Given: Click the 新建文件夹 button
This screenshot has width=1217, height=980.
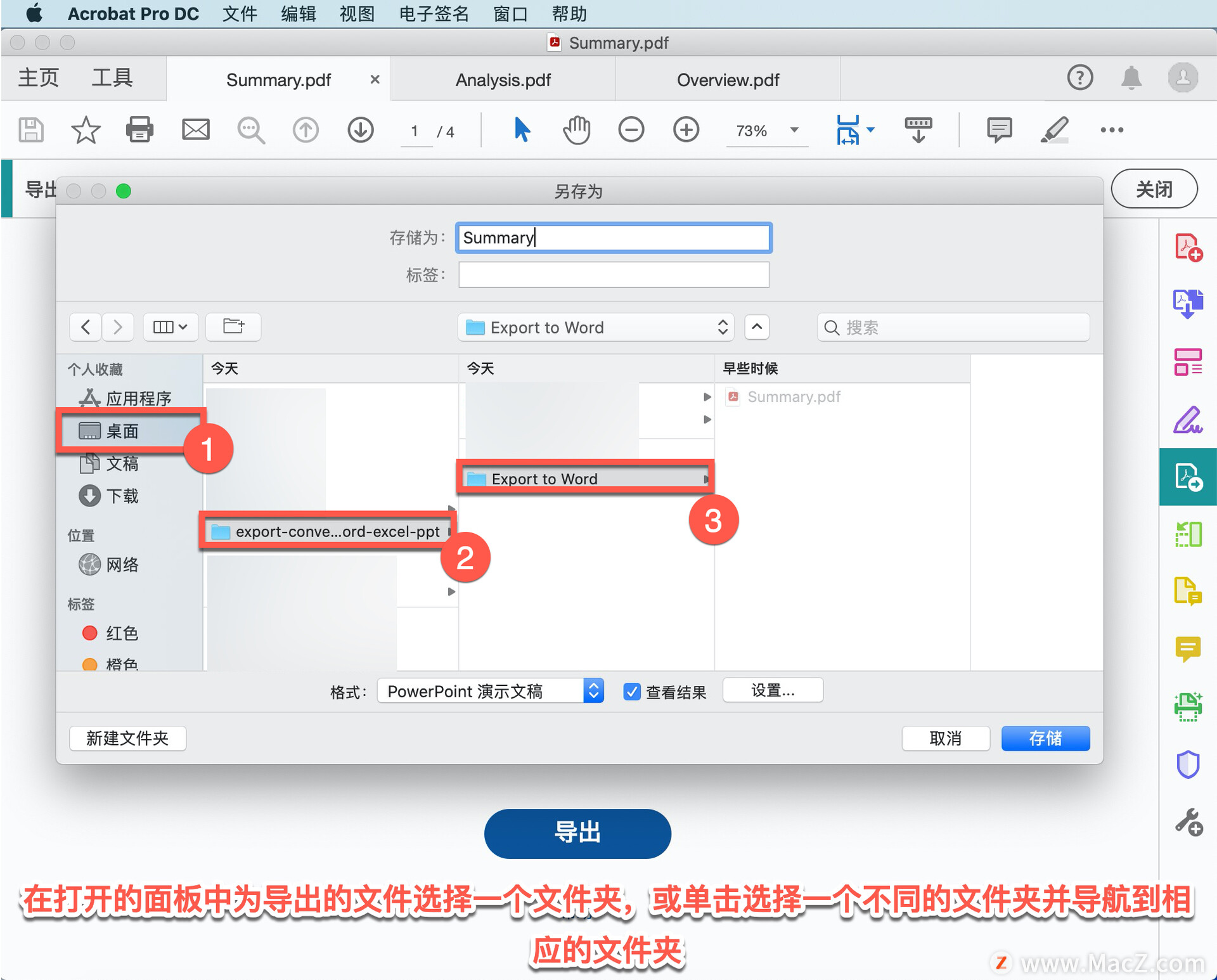Looking at the screenshot, I should pyautogui.click(x=127, y=738).
